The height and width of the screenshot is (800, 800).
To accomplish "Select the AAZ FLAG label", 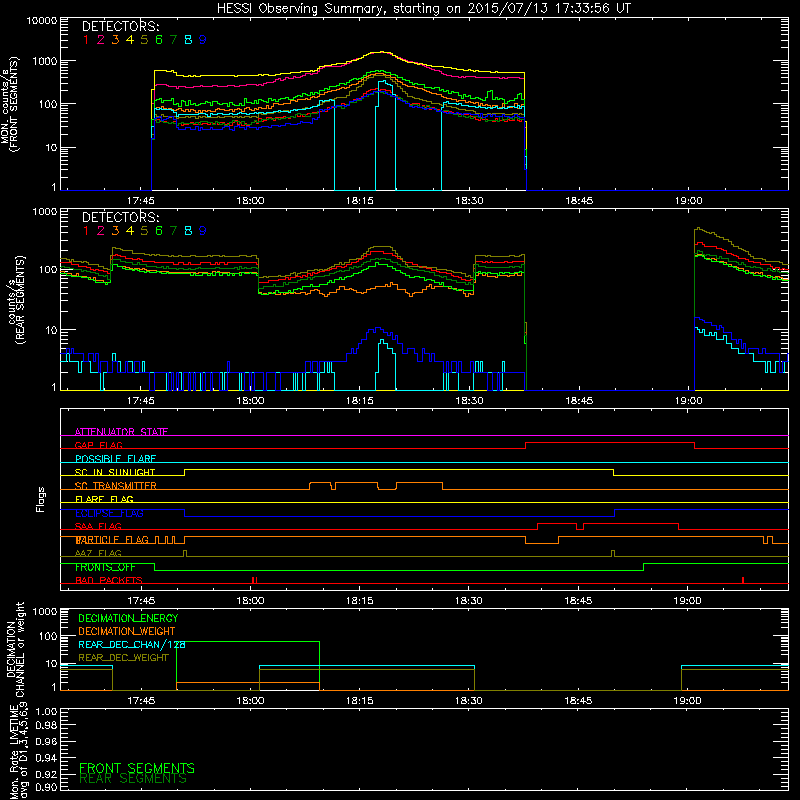I will pos(98,553).
